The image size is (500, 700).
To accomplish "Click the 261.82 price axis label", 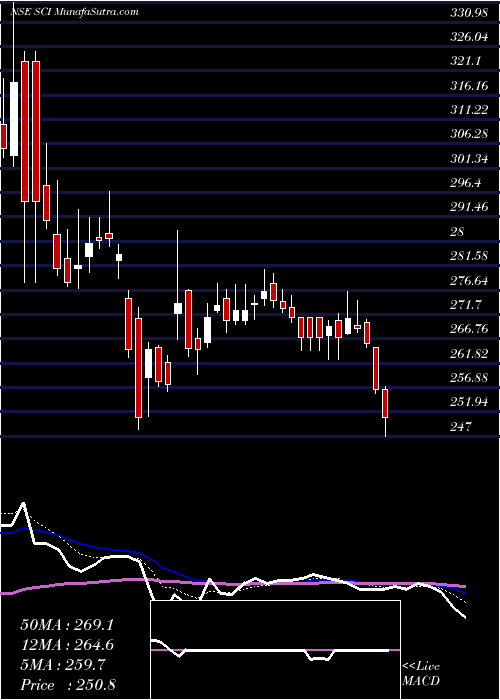I will click(469, 354).
